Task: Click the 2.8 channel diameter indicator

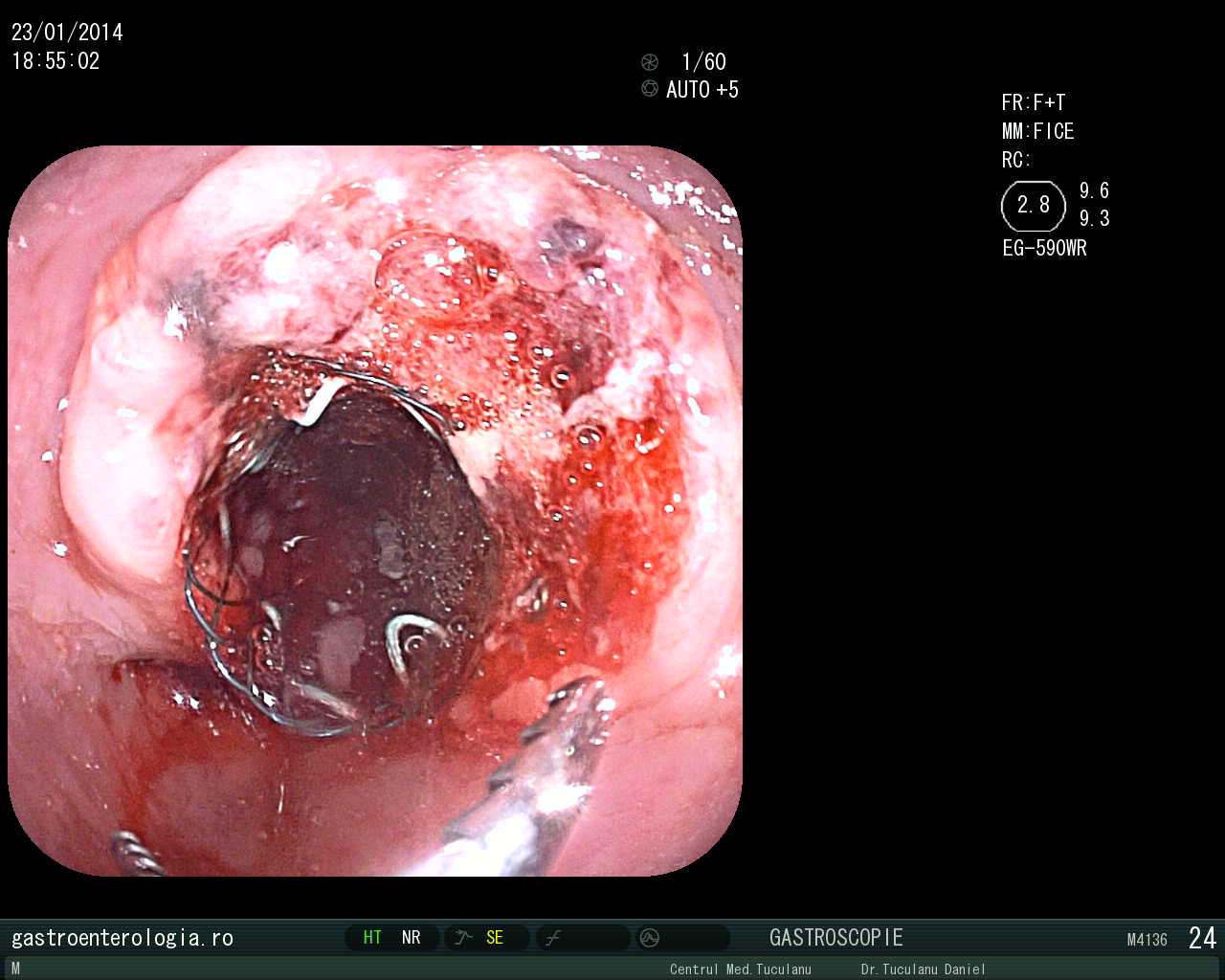Action: 1034,206
